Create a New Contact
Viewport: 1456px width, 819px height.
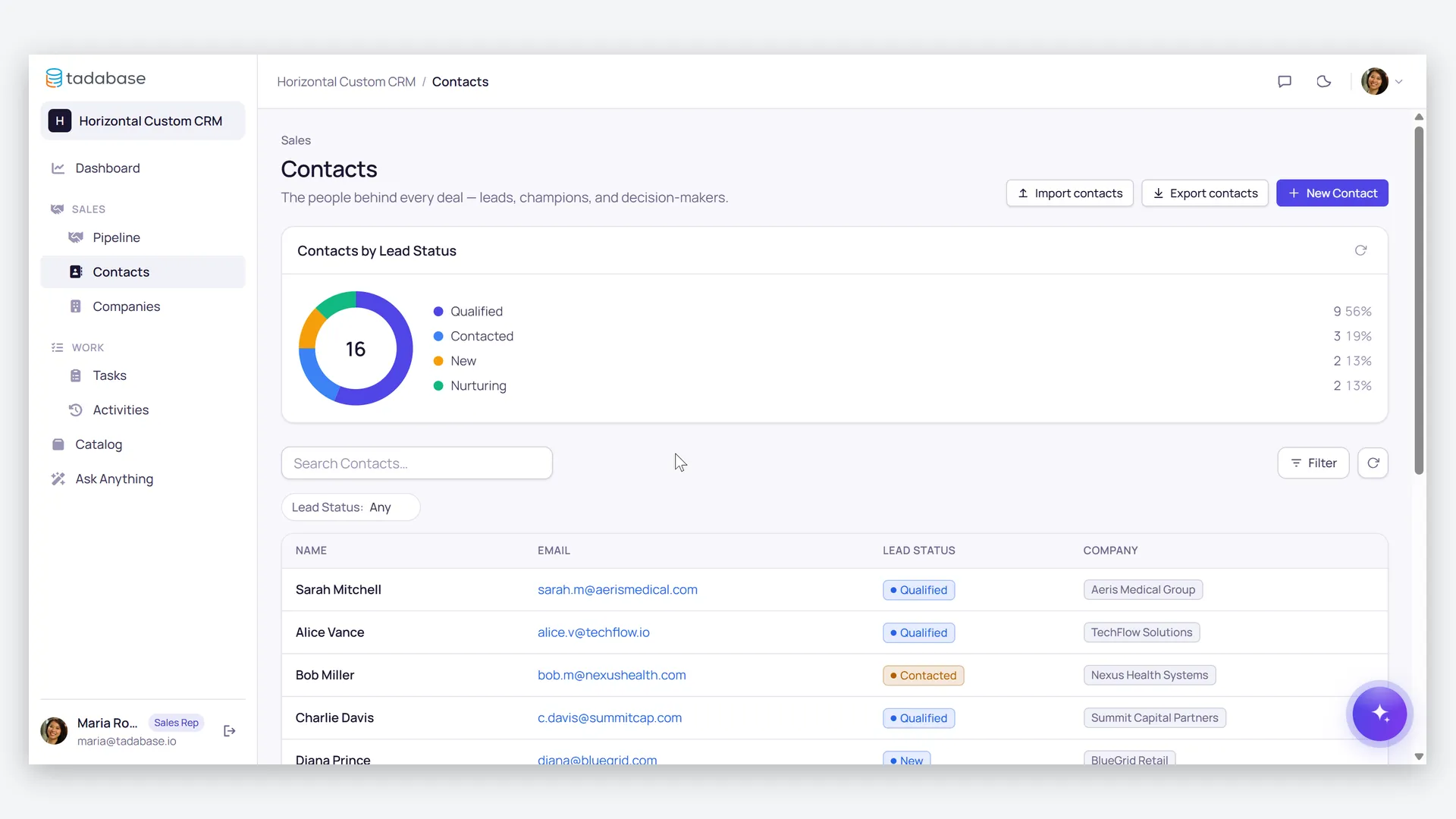click(x=1332, y=193)
